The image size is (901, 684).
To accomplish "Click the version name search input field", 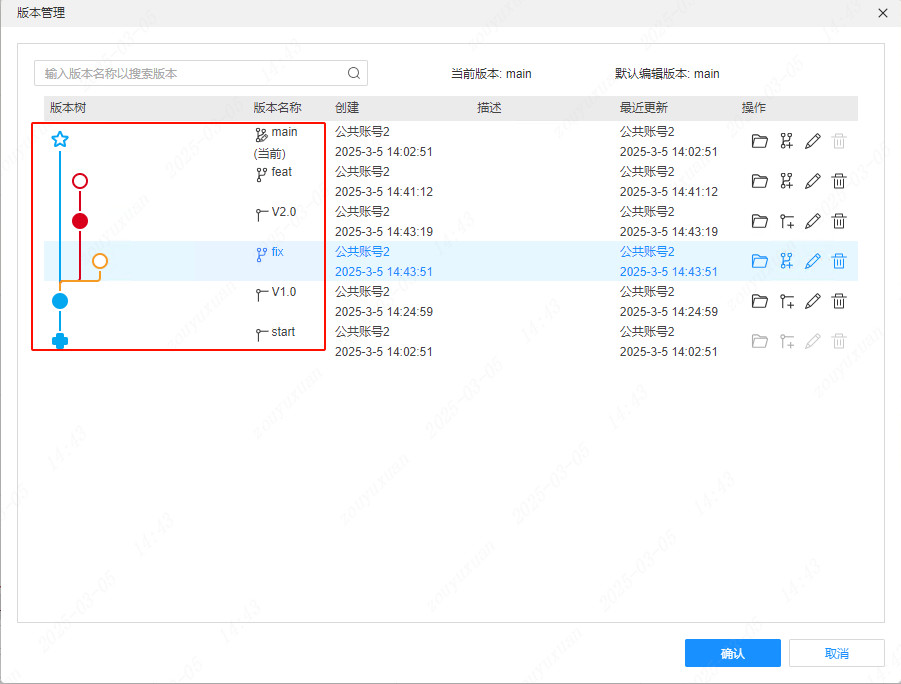I will click(180, 73).
